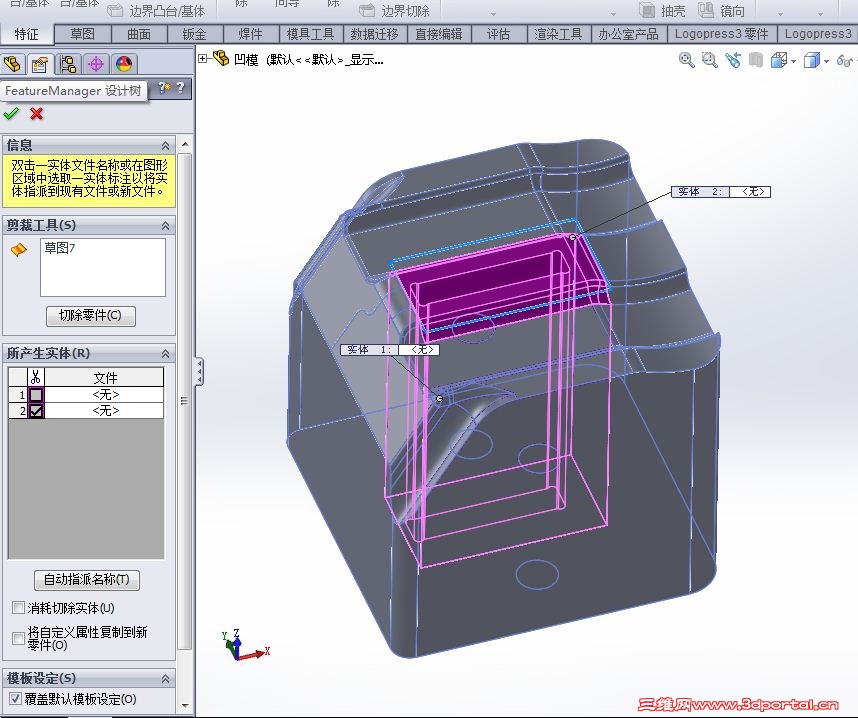858x718 pixels.
Task: Check the cut box for body row 1
Action: click(x=36, y=395)
